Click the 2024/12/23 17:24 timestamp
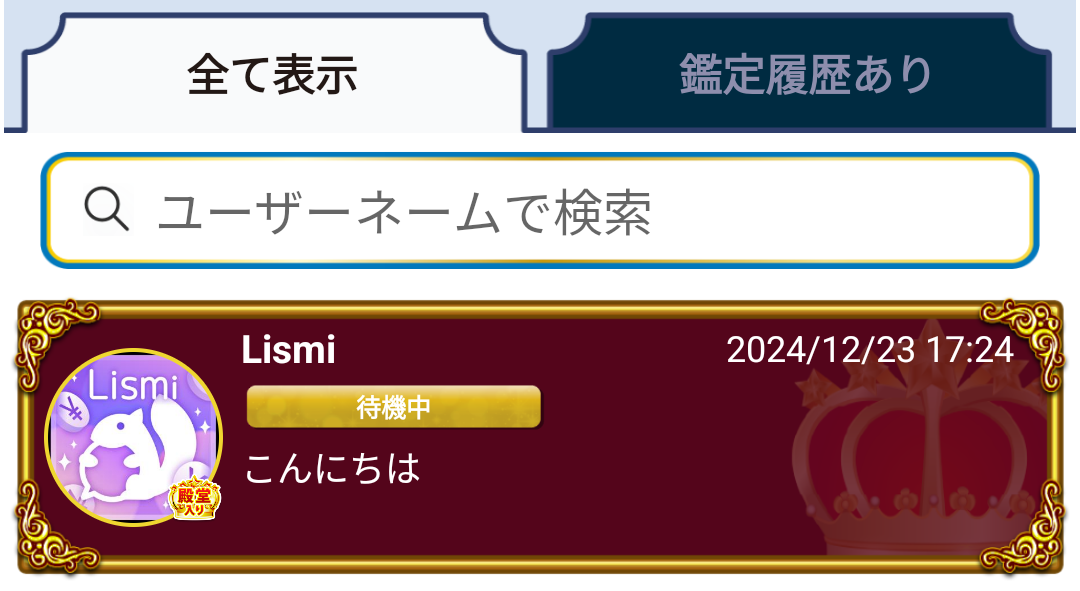Image resolution: width=1080 pixels, height=591 pixels. pos(871,350)
